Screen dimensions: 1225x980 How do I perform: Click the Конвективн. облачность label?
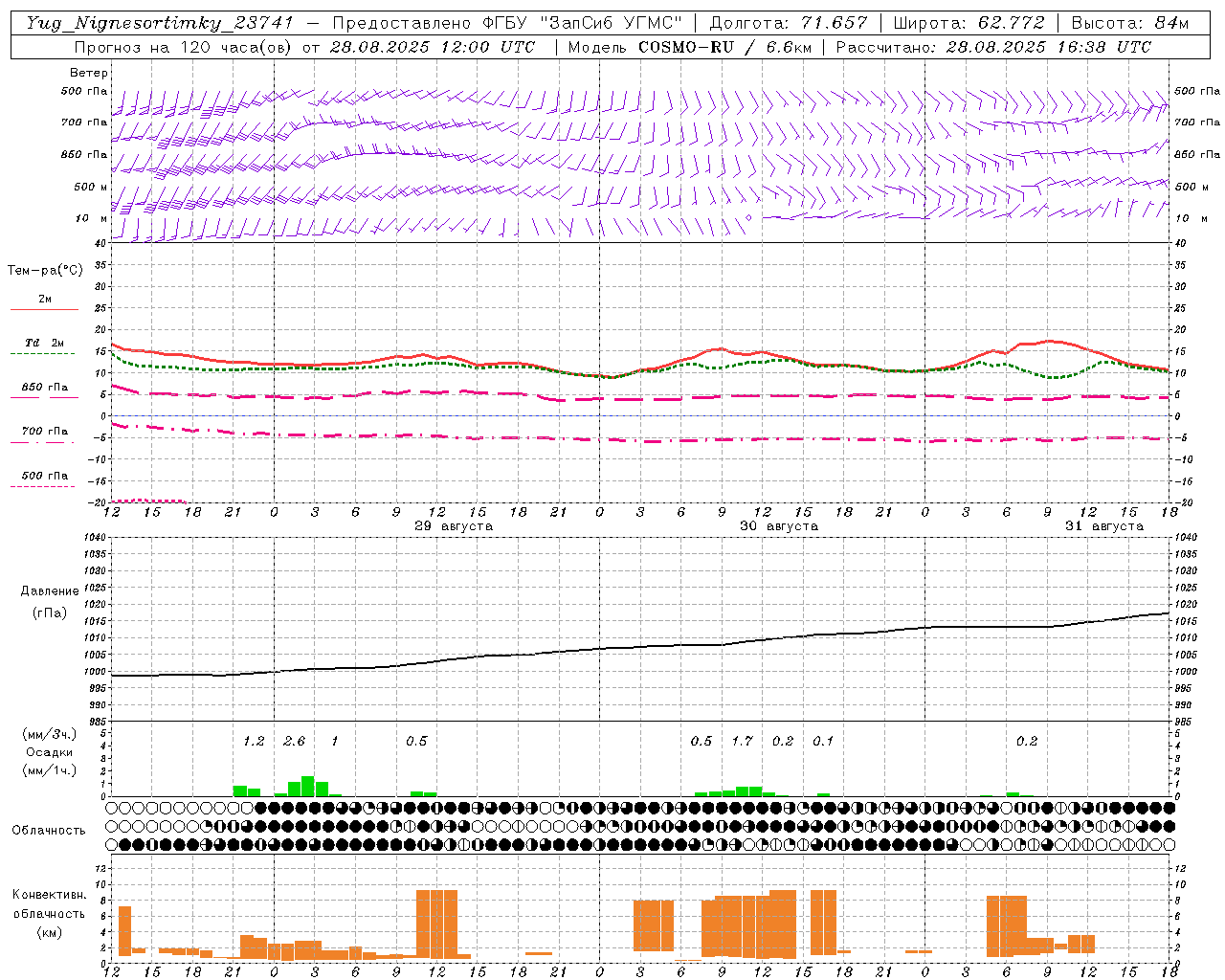tap(49, 904)
